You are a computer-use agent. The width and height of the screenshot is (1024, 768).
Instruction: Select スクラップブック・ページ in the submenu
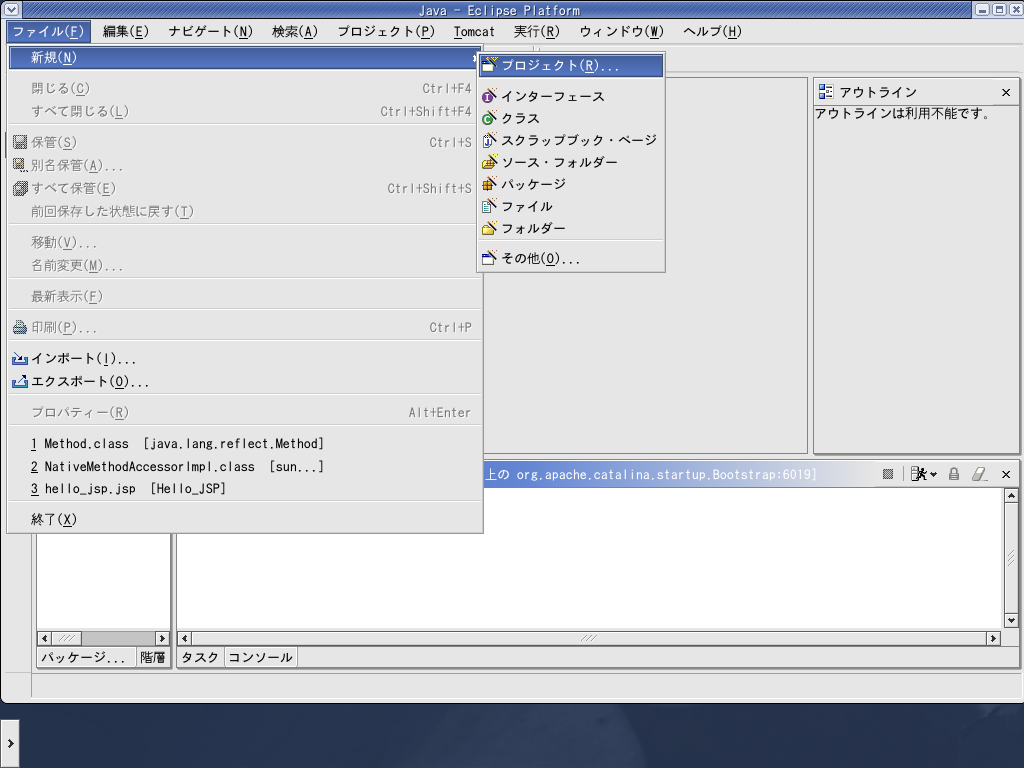tap(571, 140)
